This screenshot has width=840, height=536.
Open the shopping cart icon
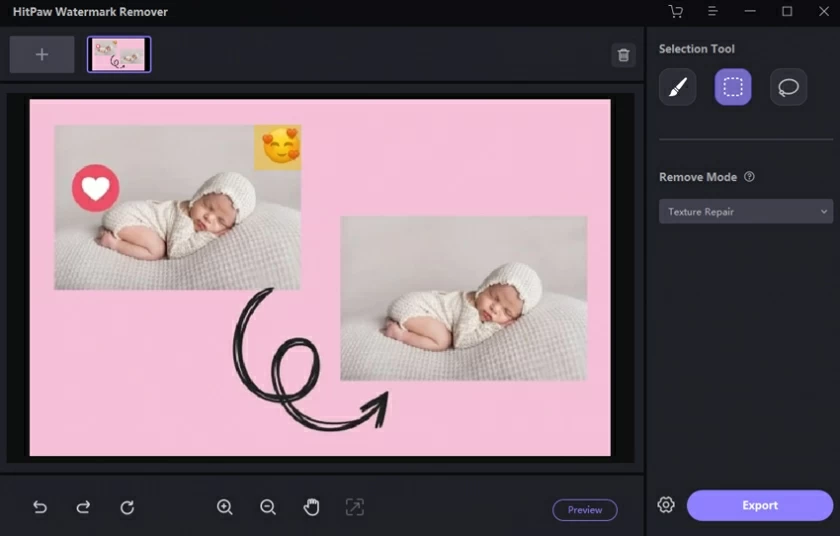point(676,11)
